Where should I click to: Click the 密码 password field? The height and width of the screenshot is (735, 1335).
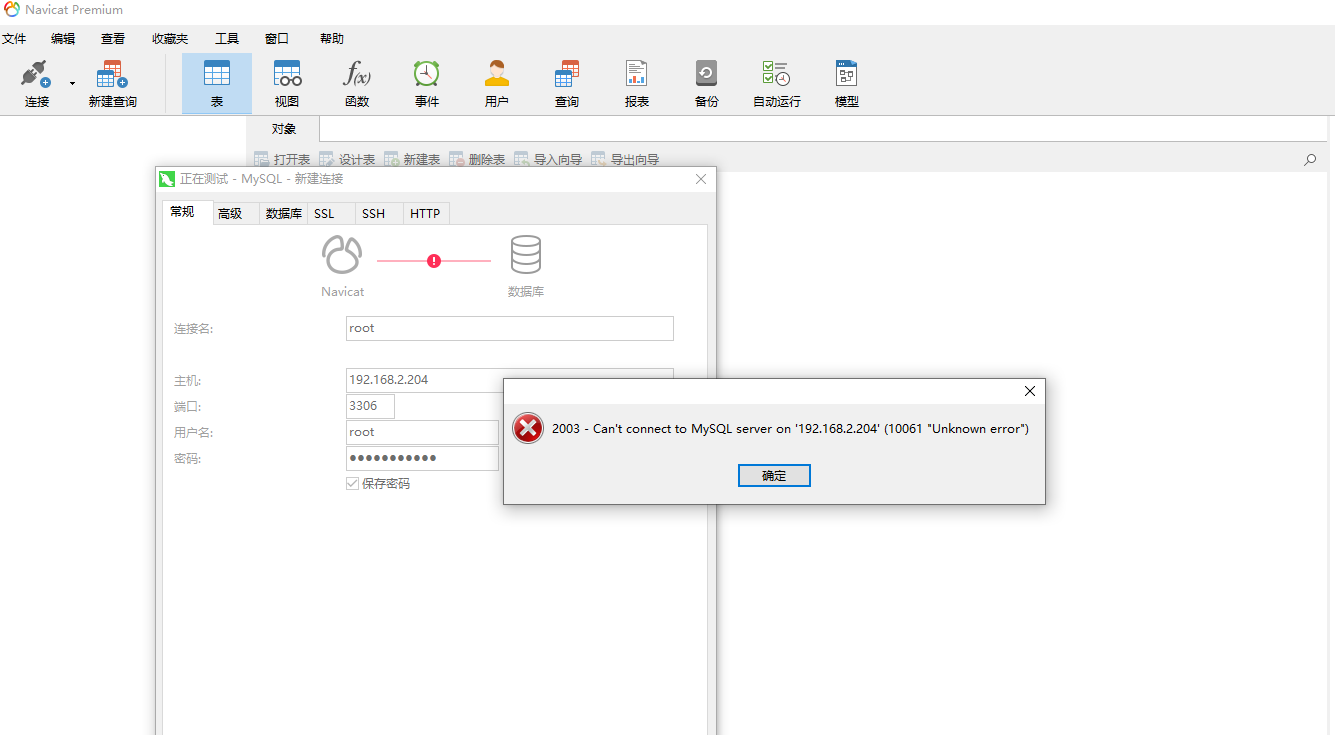tap(422, 458)
